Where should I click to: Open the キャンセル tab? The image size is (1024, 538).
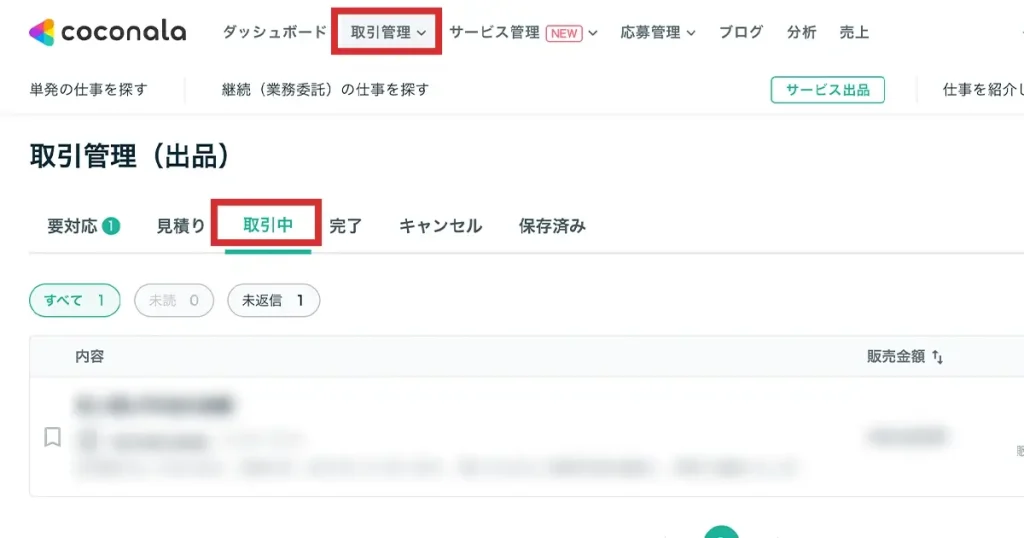click(x=441, y=226)
